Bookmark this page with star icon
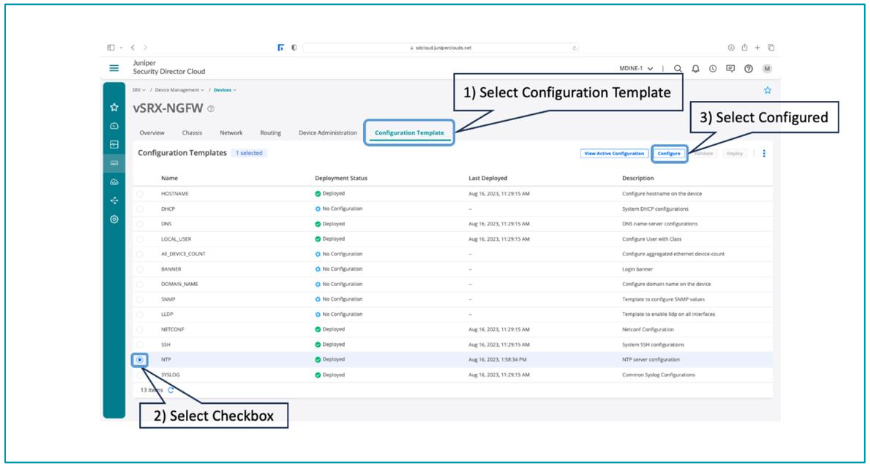 tap(767, 90)
